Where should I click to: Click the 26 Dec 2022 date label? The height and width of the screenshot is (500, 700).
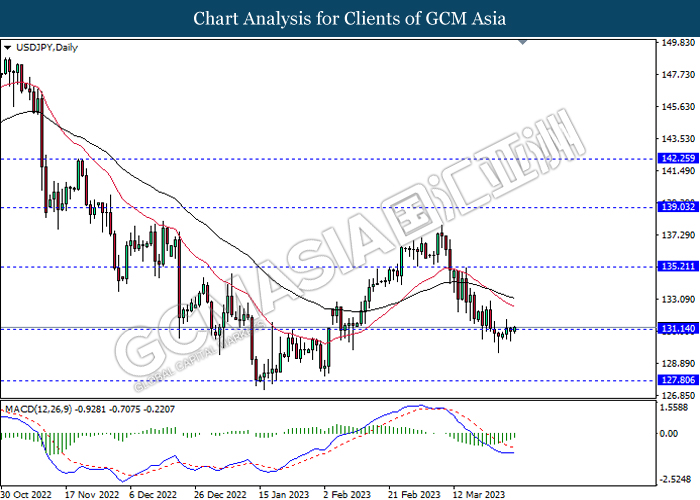pyautogui.click(x=220, y=494)
